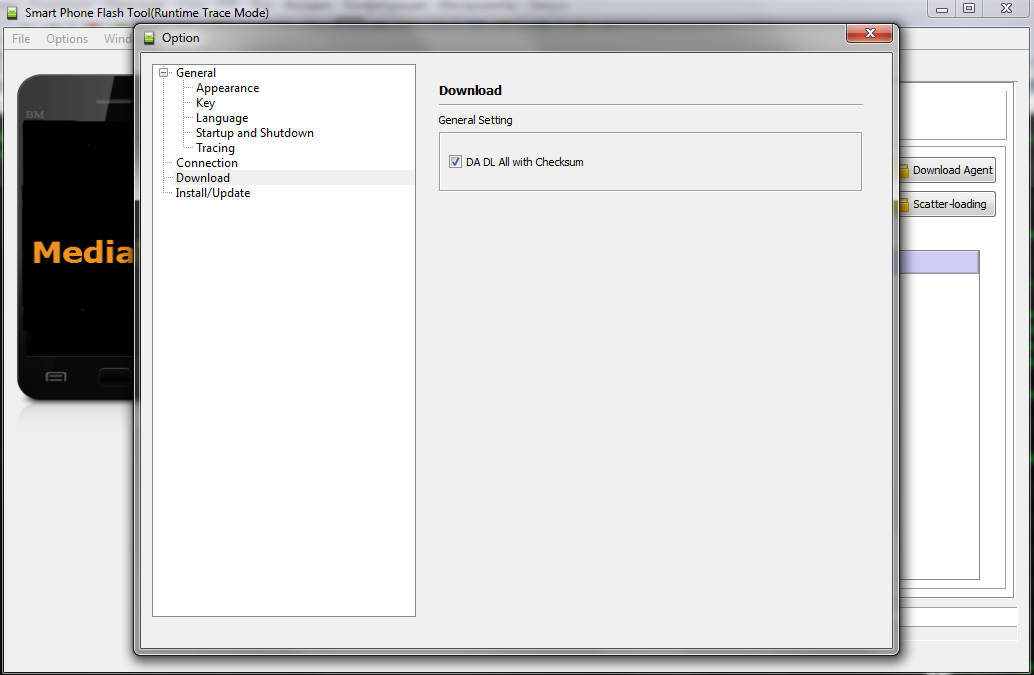Select the General tree item
This screenshot has width=1034, height=675.
pos(196,73)
